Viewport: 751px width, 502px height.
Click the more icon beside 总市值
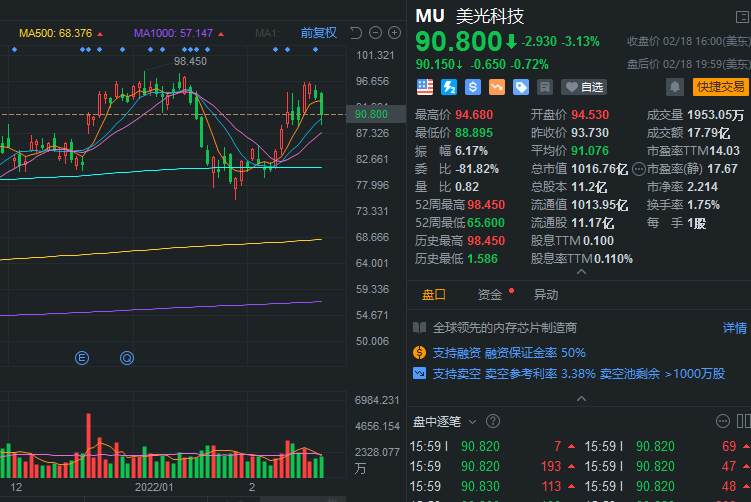tap(639, 169)
